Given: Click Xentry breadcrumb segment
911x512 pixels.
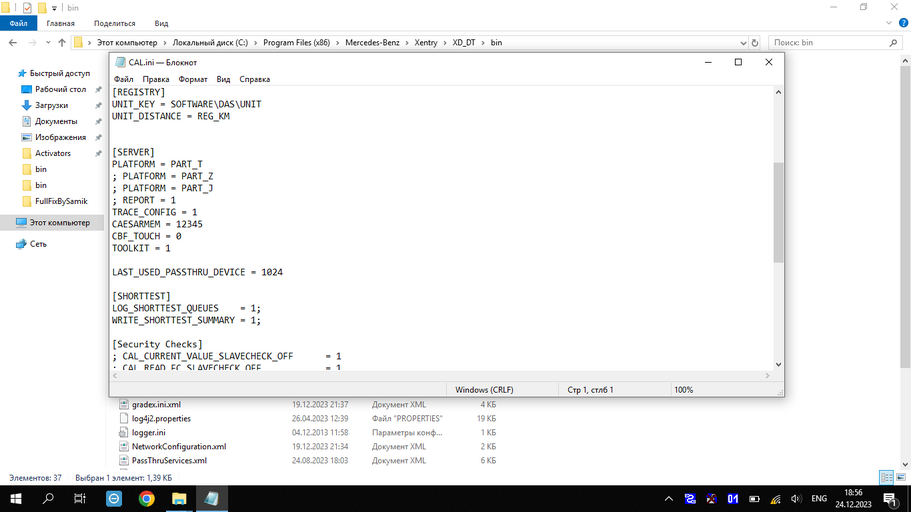Looking at the screenshot, I should pyautogui.click(x=426, y=42).
